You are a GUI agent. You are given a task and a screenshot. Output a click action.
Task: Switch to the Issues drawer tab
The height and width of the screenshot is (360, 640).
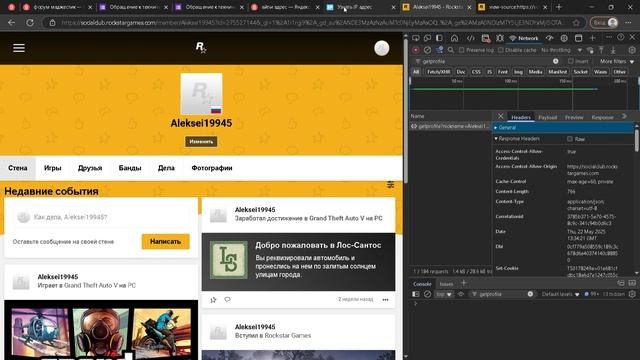[446, 284]
